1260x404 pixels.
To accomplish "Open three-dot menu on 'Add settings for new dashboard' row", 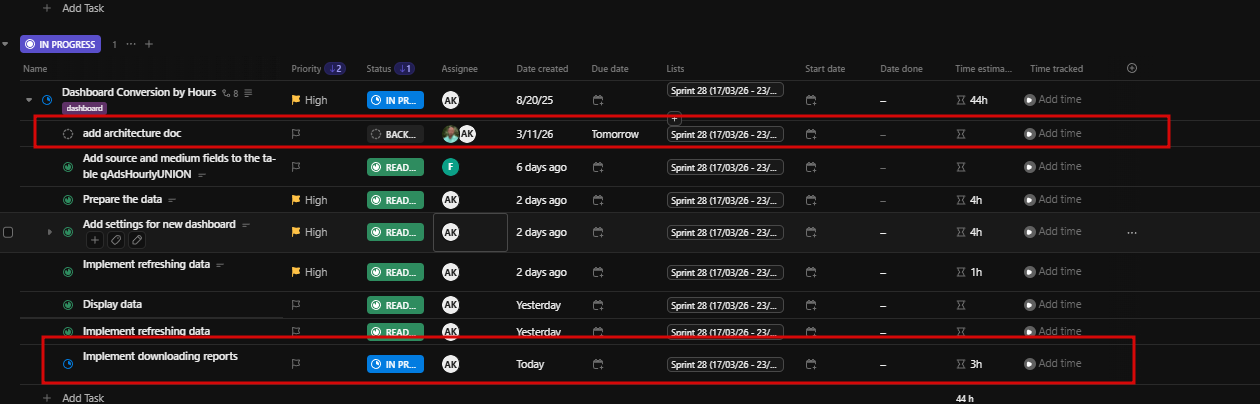I will (1132, 232).
